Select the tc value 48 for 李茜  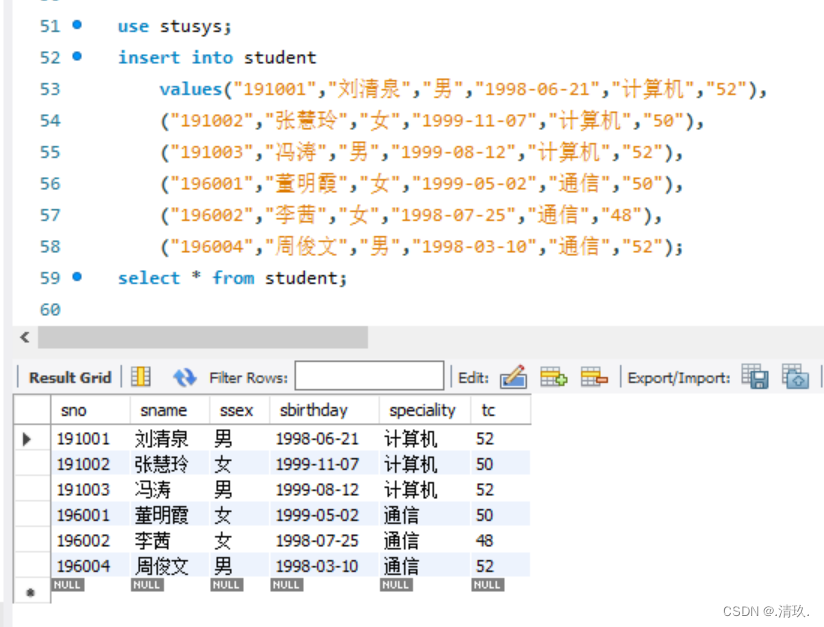(x=484, y=540)
